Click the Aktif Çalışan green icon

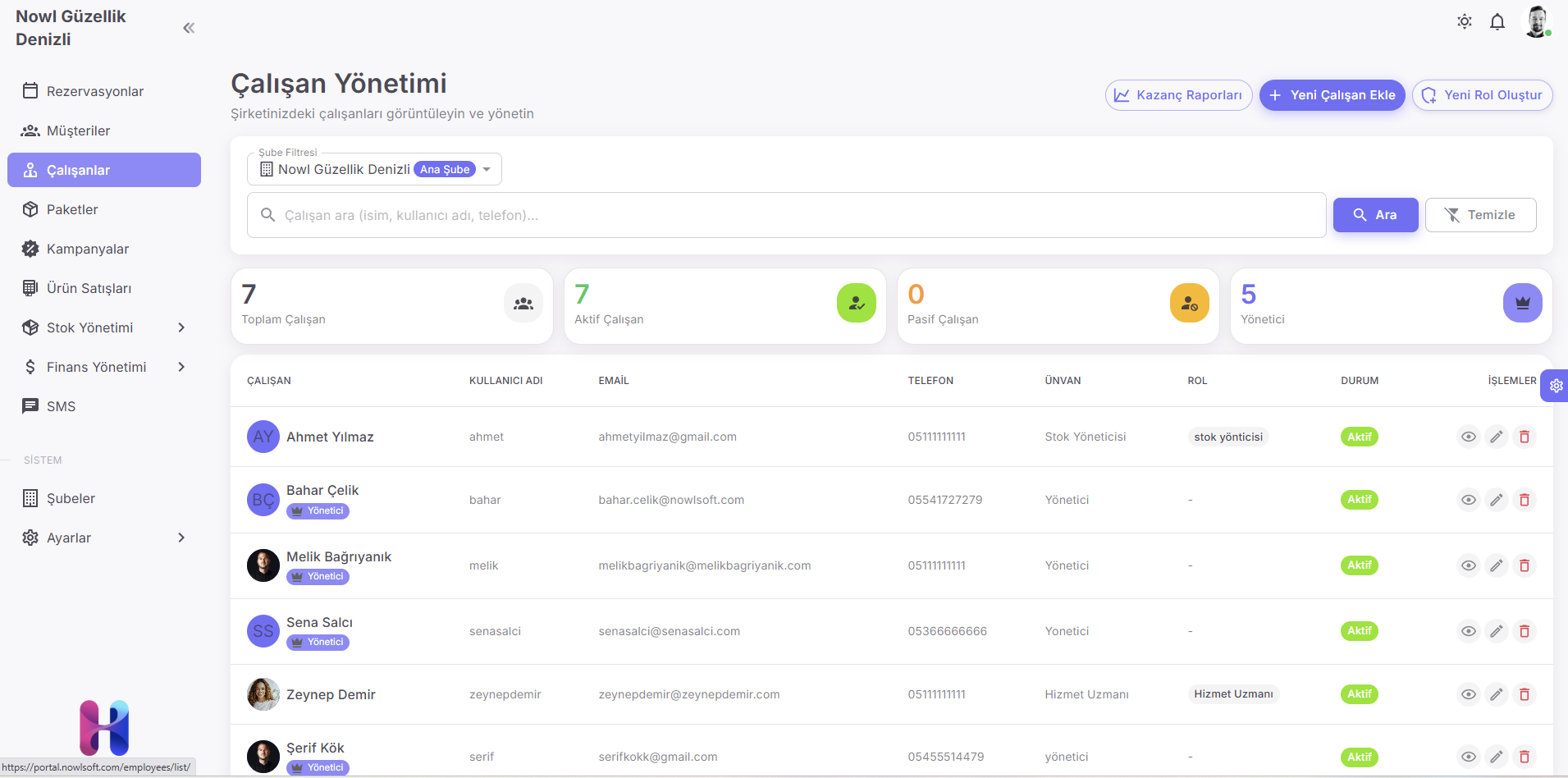[x=856, y=303]
